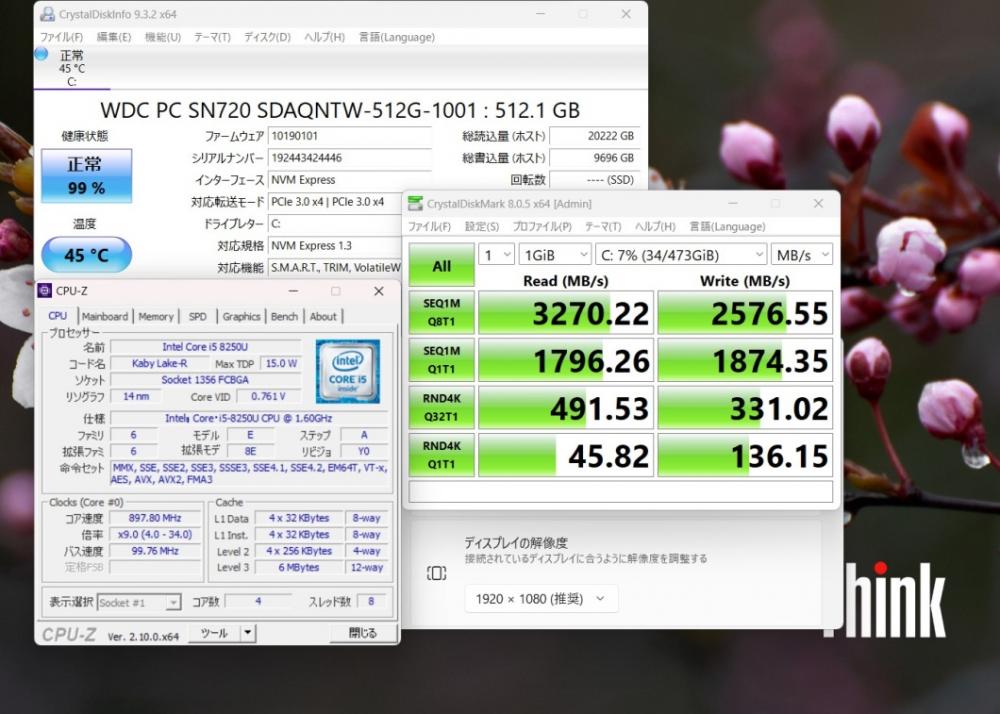Click the interface field showing NVM Express
1000x714 pixels.
click(349, 180)
